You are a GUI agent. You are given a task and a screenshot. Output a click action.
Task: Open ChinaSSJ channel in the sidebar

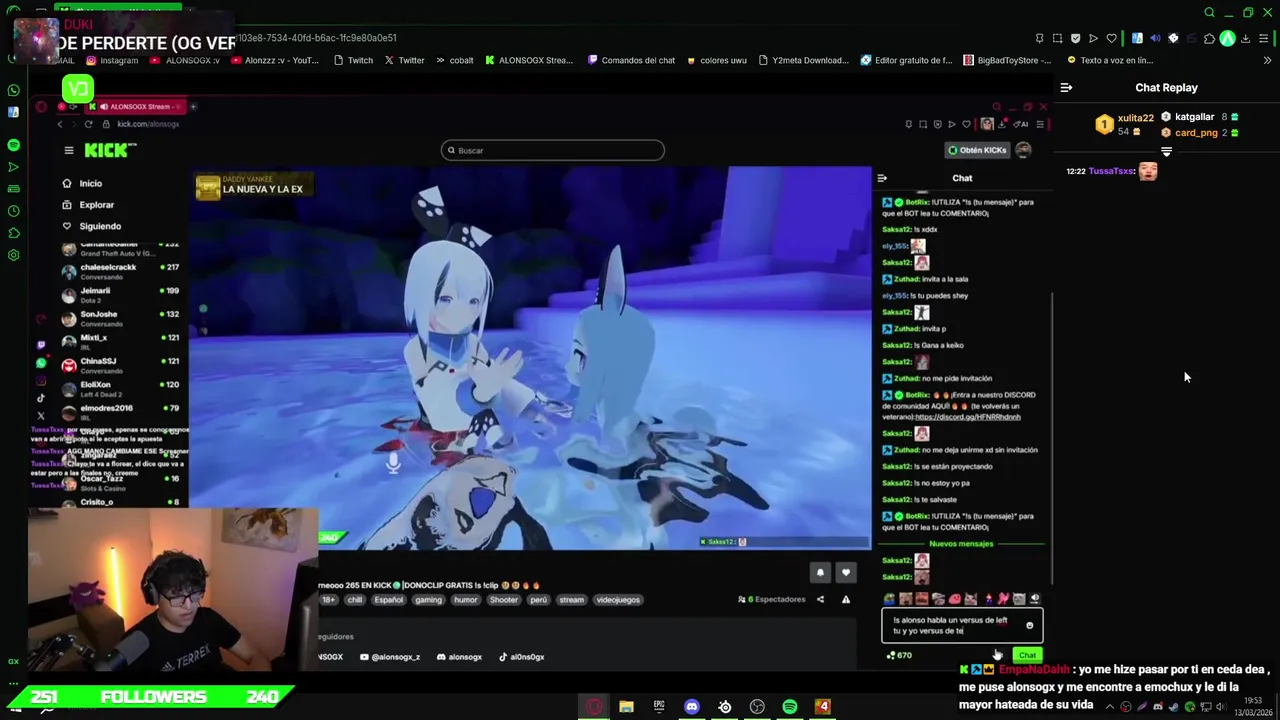(120, 365)
